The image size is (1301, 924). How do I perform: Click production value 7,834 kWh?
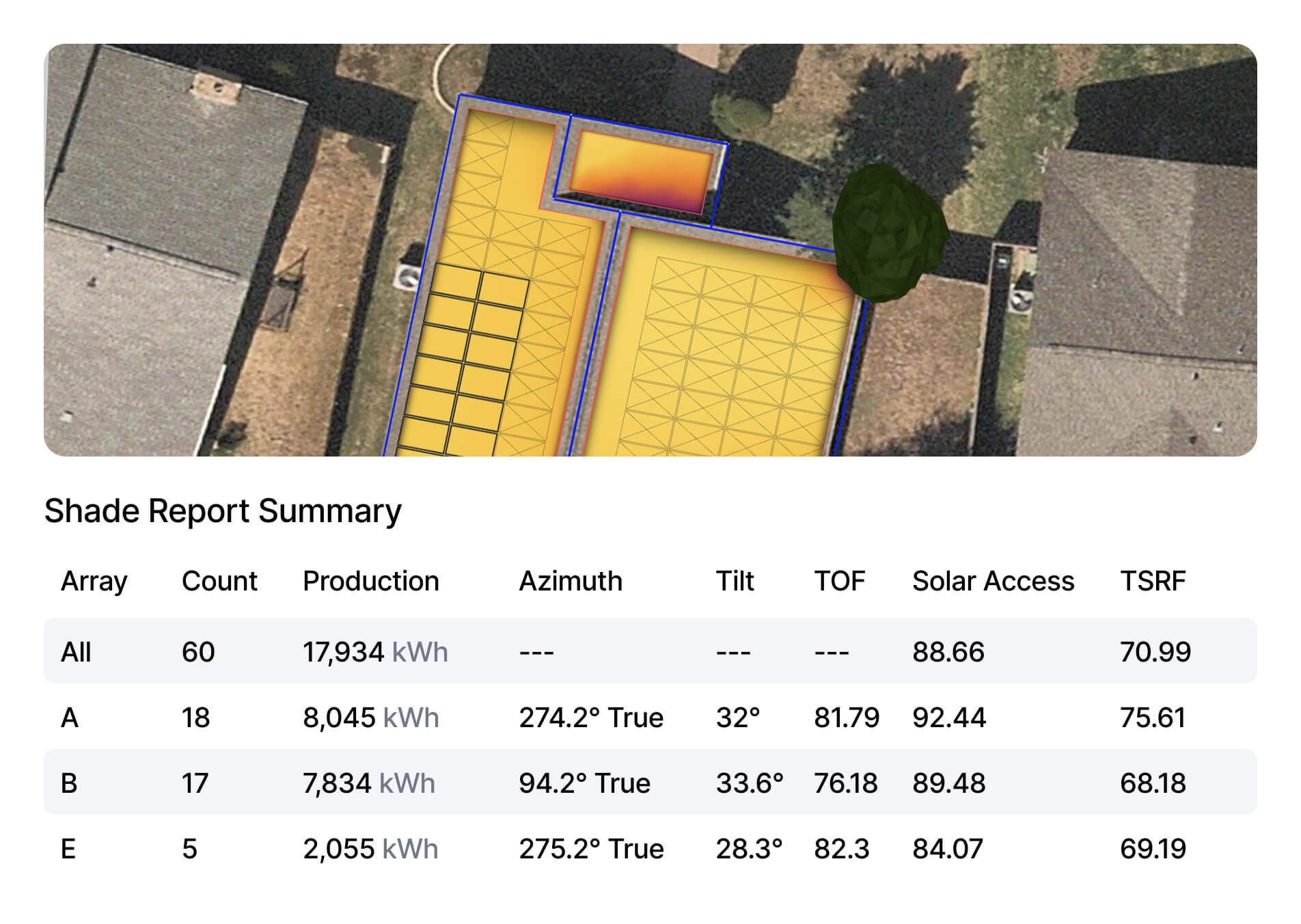(369, 783)
